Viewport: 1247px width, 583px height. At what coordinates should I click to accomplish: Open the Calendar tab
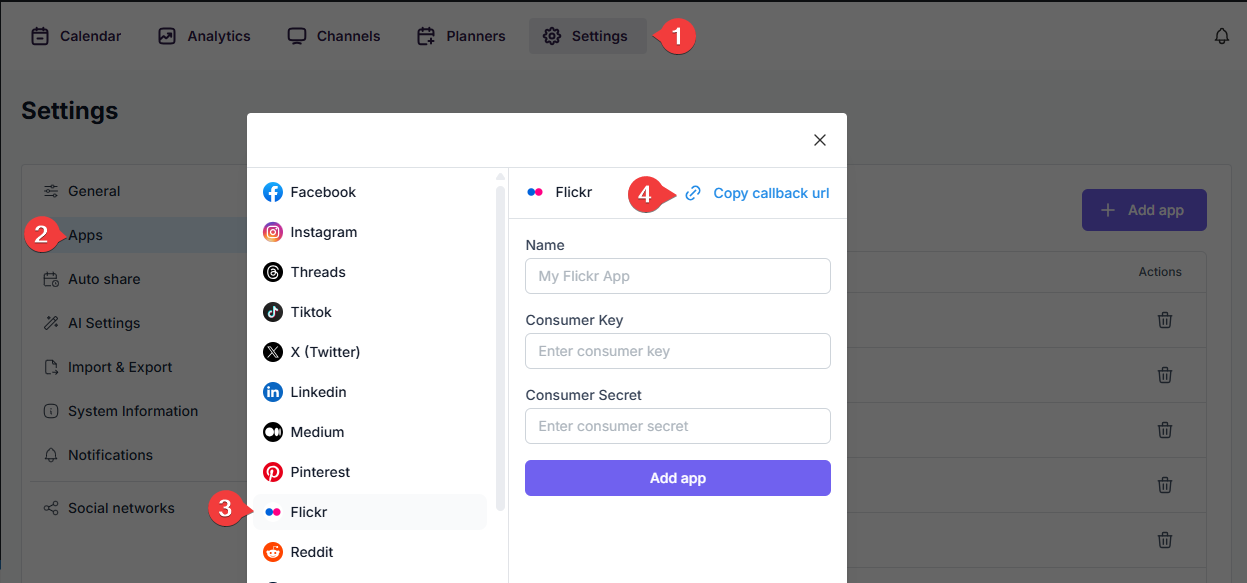point(76,36)
